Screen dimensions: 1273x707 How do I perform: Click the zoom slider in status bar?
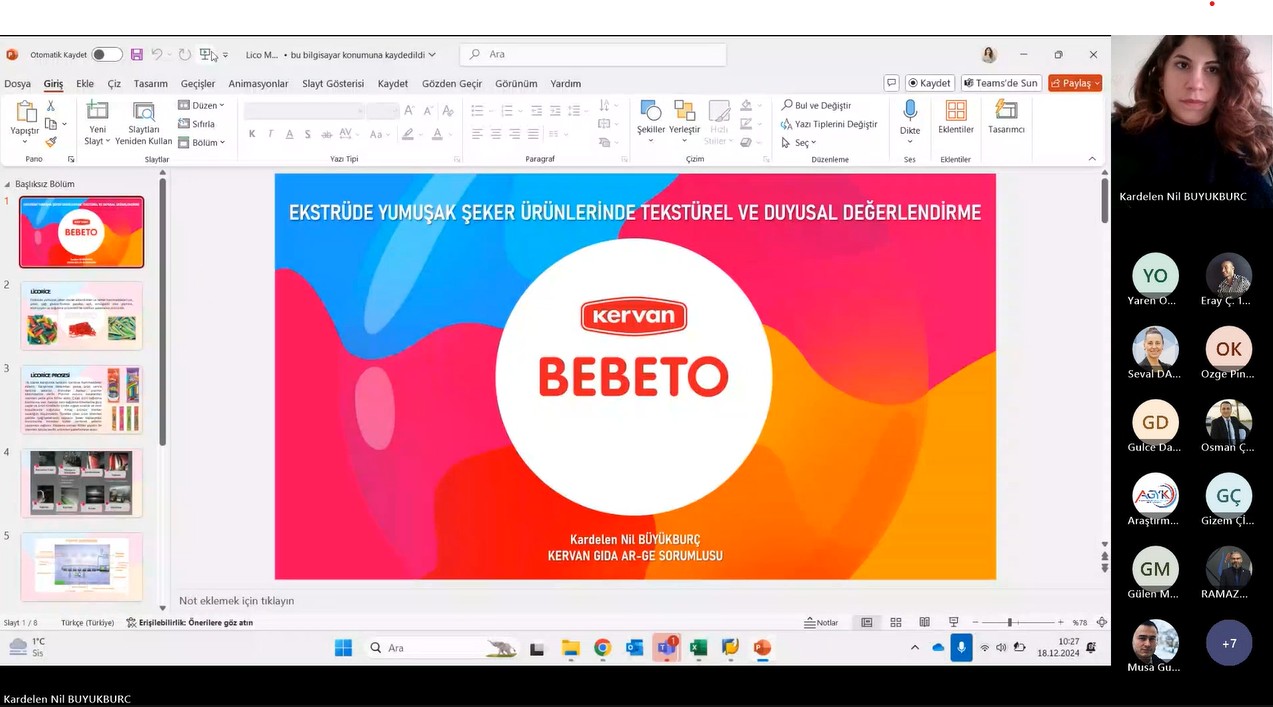tap(1010, 622)
